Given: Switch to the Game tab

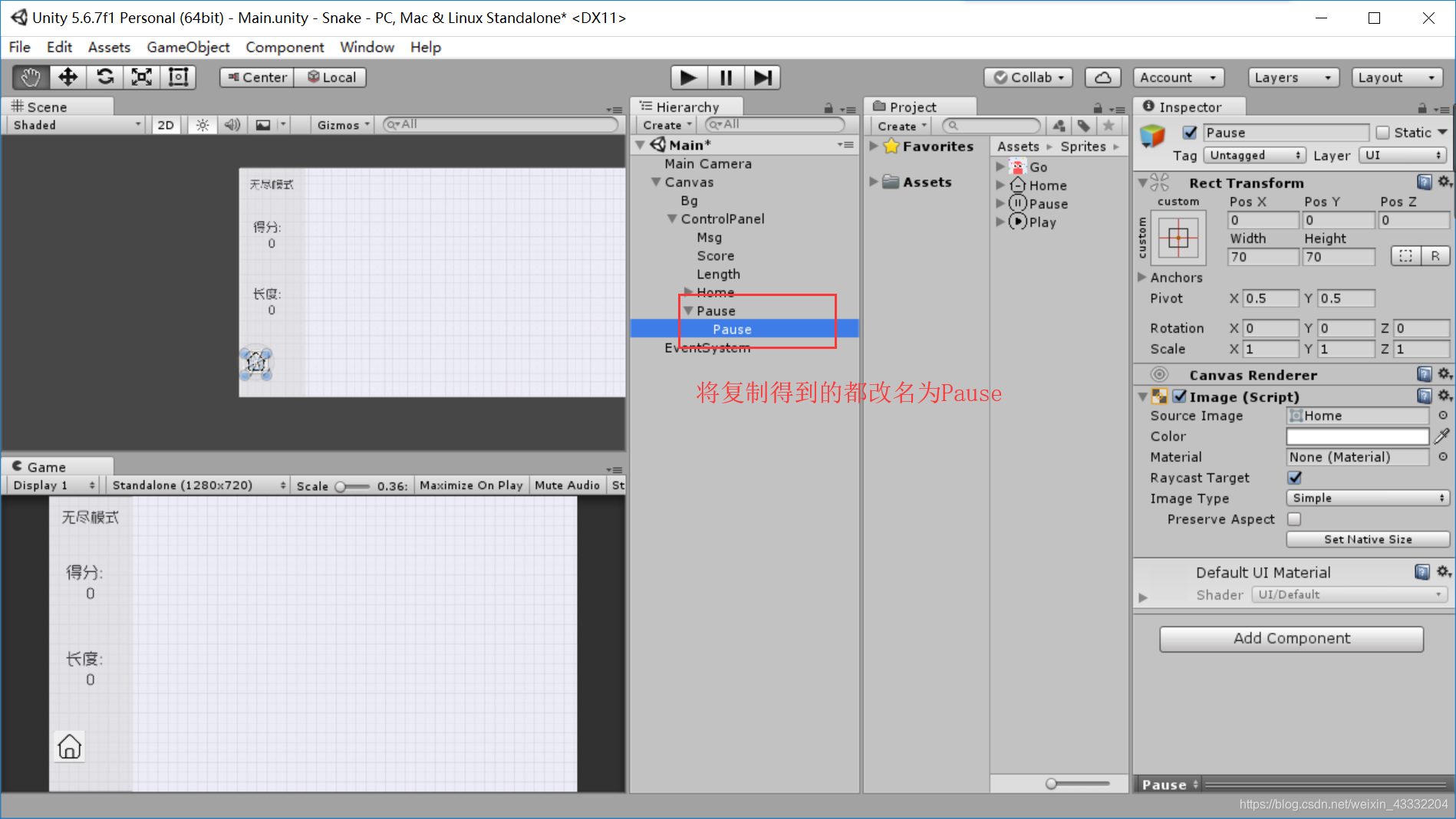Looking at the screenshot, I should click(58, 467).
